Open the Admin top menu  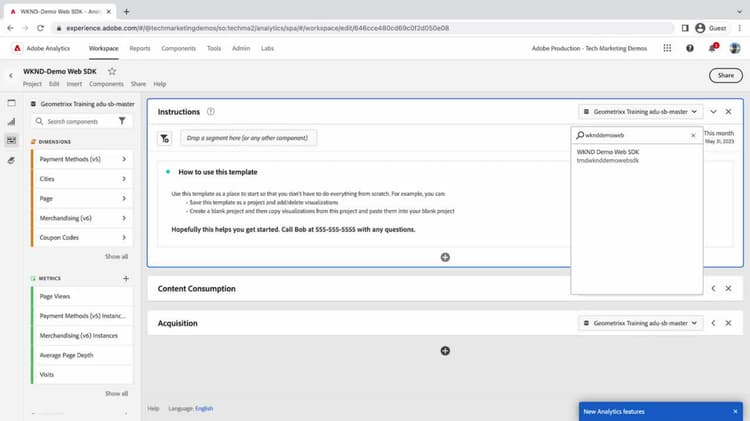[x=241, y=48]
